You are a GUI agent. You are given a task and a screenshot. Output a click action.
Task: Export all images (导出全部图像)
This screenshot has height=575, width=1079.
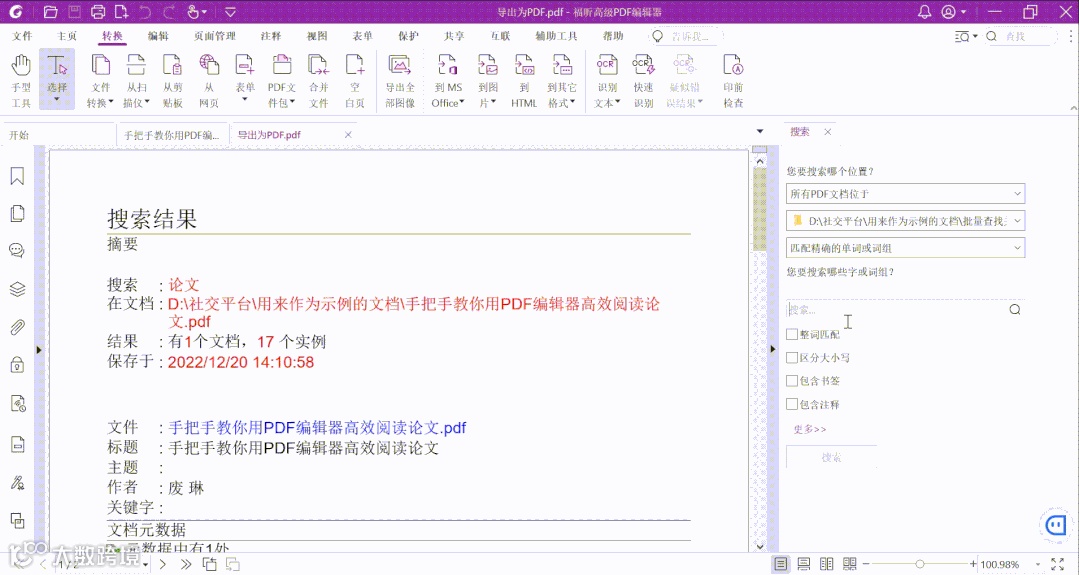tap(400, 81)
